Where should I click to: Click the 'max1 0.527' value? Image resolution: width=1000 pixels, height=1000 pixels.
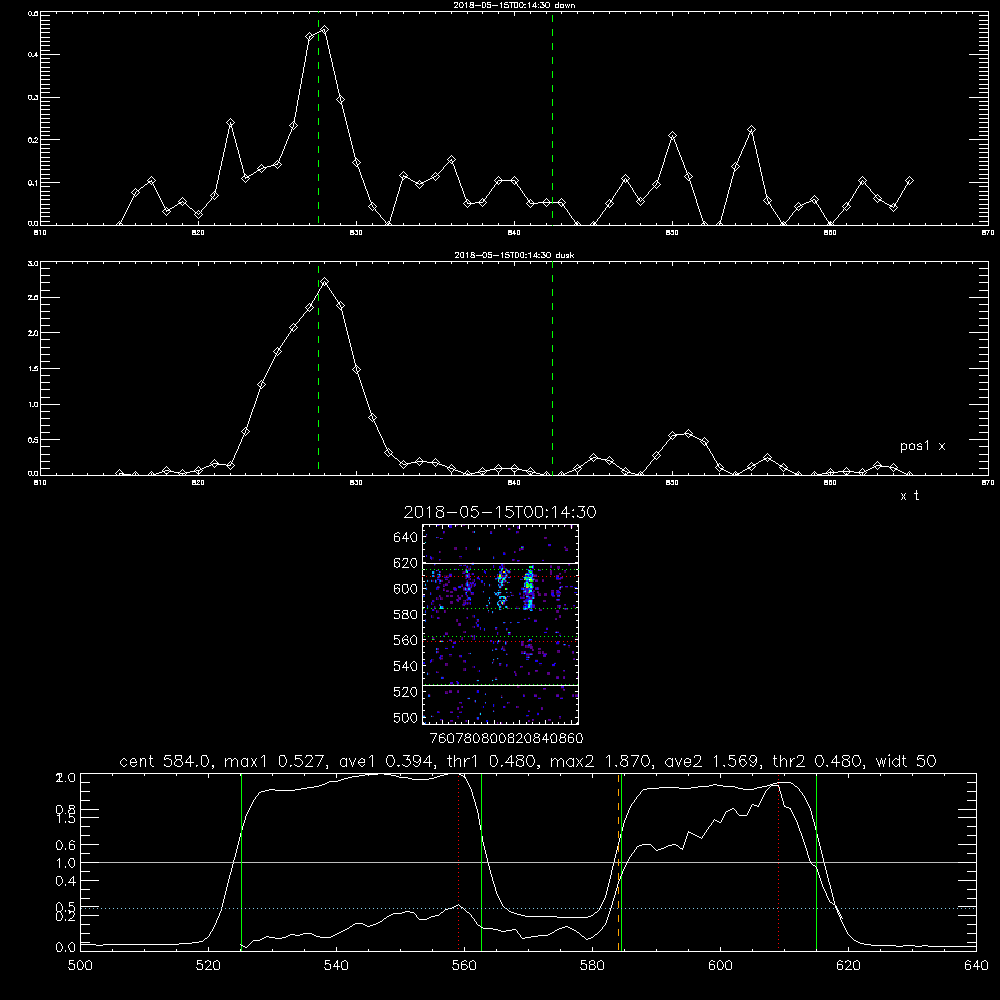pos(273,761)
